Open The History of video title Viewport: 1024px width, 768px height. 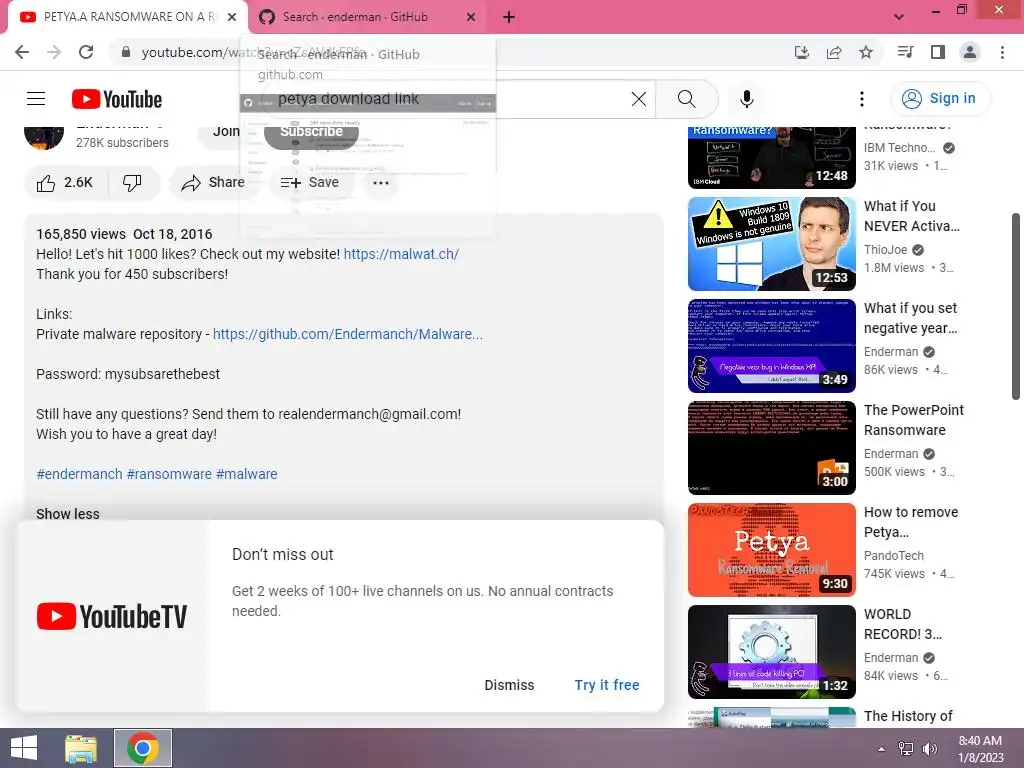pos(908,716)
